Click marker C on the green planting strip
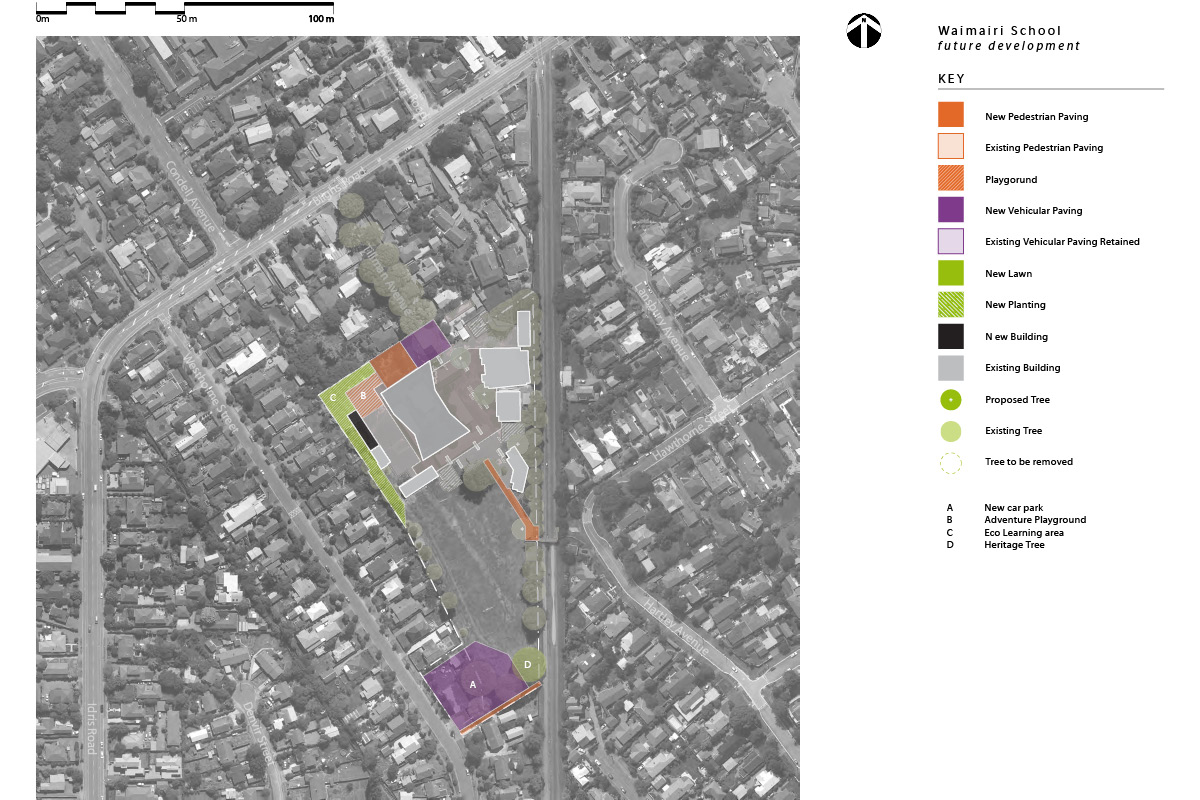 (332, 398)
